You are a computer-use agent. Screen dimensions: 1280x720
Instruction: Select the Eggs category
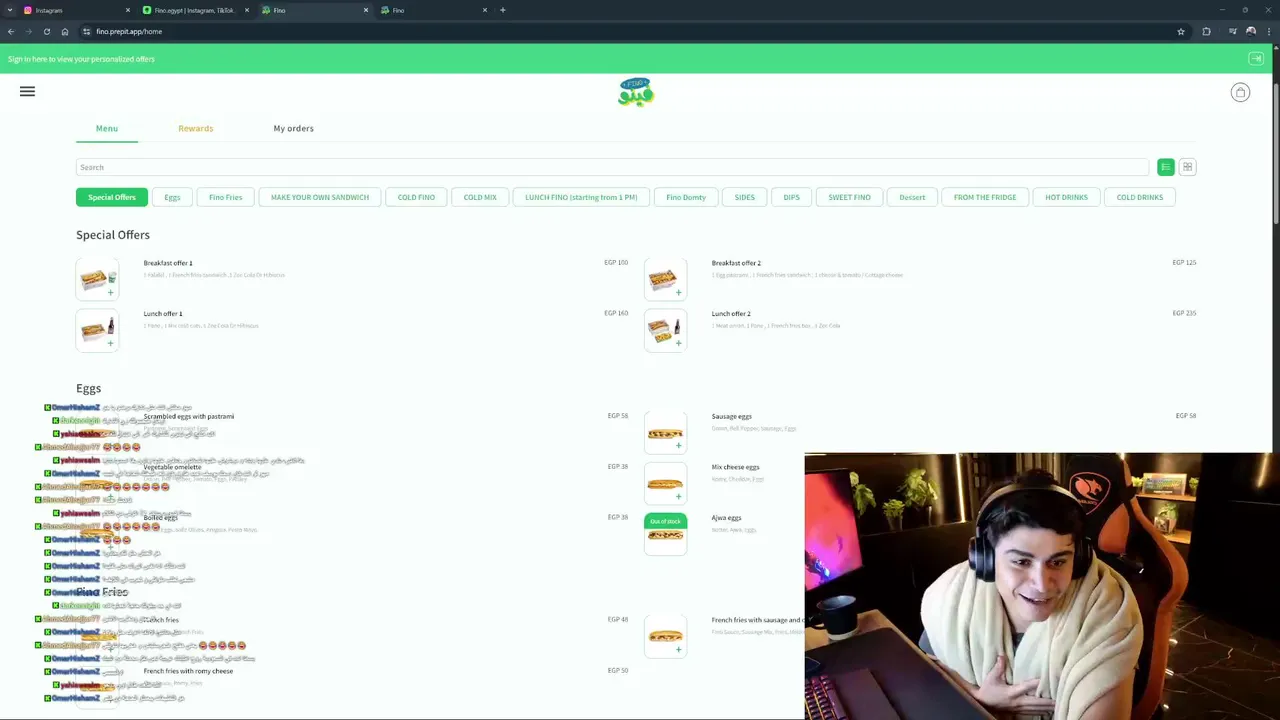coord(172,197)
